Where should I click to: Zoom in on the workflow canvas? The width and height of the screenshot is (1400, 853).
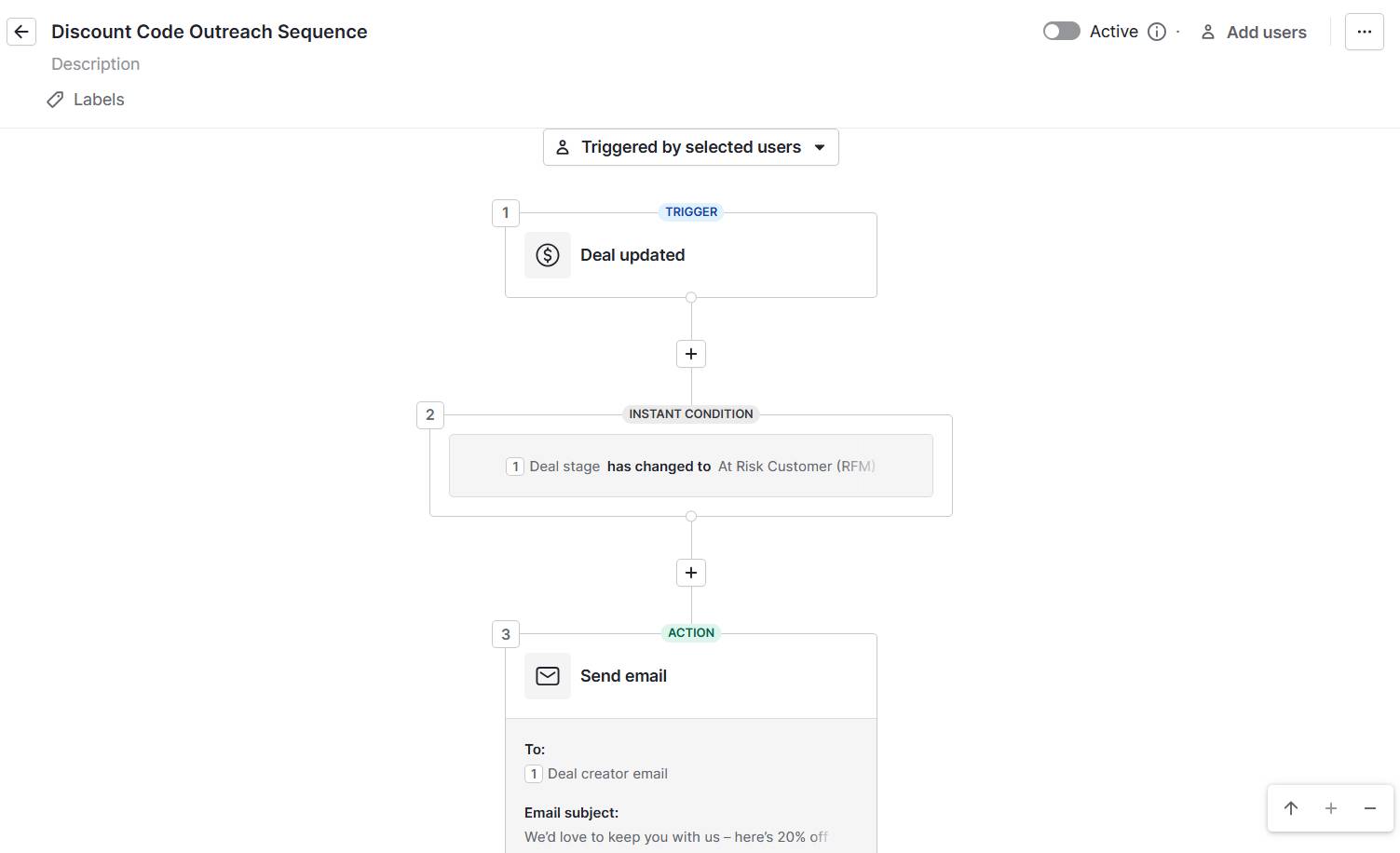tap(1330, 808)
